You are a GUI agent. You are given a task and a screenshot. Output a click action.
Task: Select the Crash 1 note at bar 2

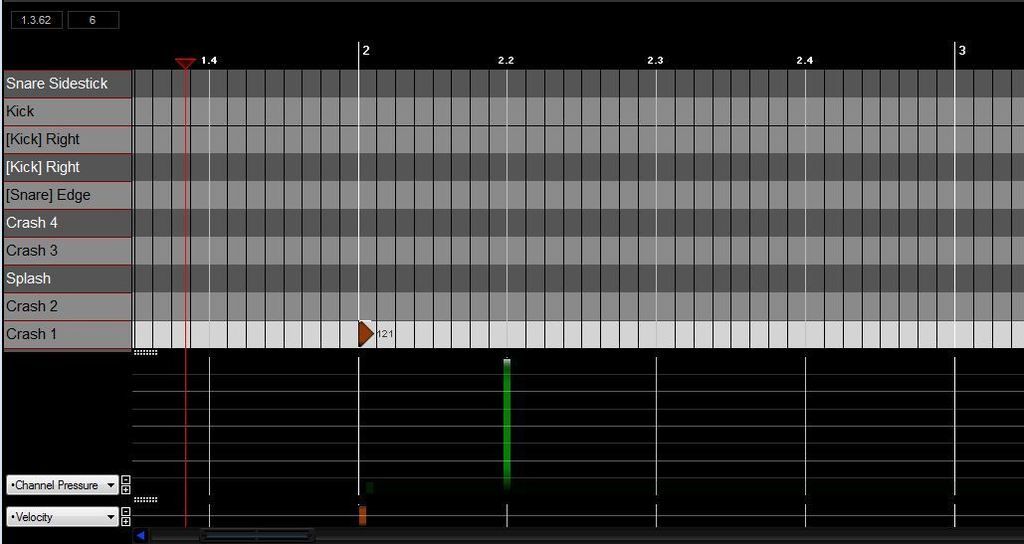[x=366, y=334]
